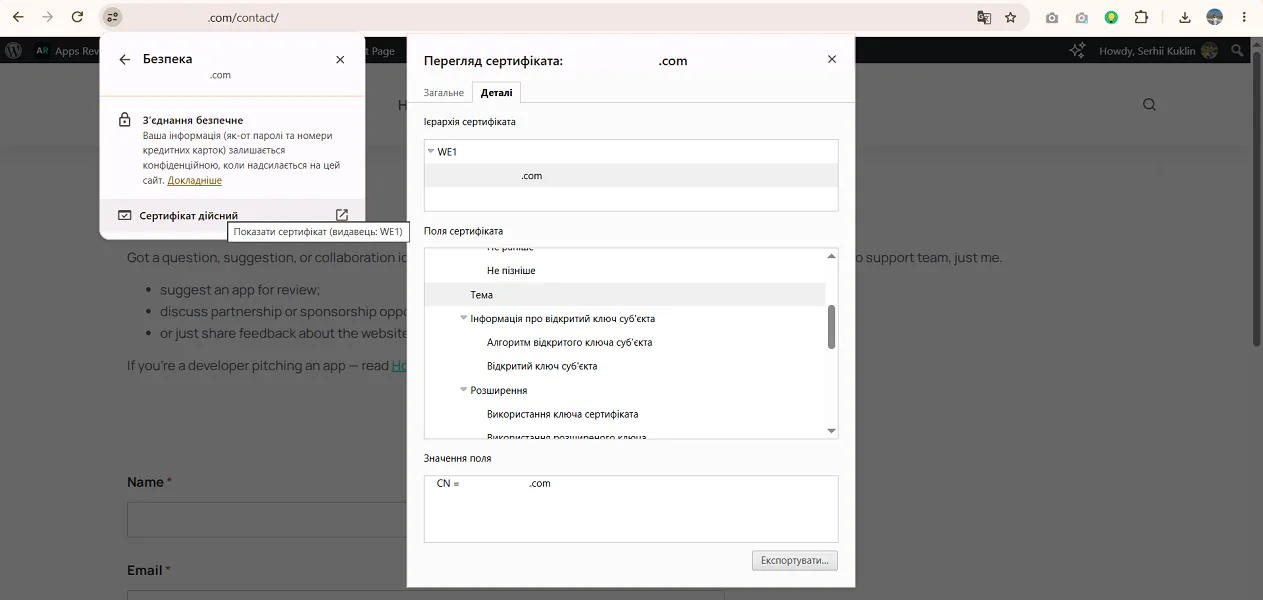Select the Деталі tab
Image resolution: width=1263 pixels, height=600 pixels.
tap(497, 93)
